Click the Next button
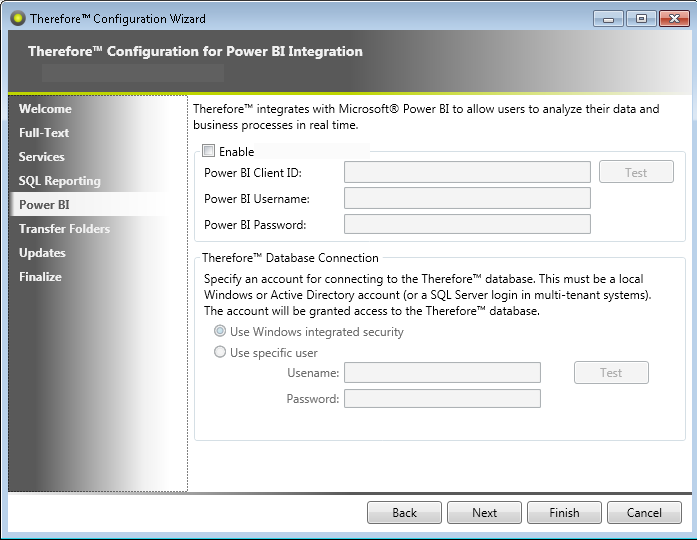The image size is (700, 540). pos(484,512)
